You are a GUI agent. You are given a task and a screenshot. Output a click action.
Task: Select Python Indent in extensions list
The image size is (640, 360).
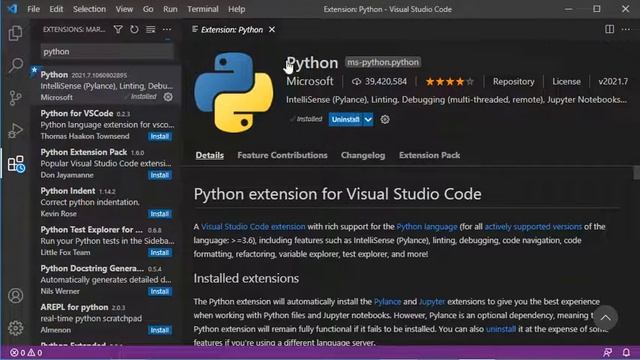coord(107,202)
